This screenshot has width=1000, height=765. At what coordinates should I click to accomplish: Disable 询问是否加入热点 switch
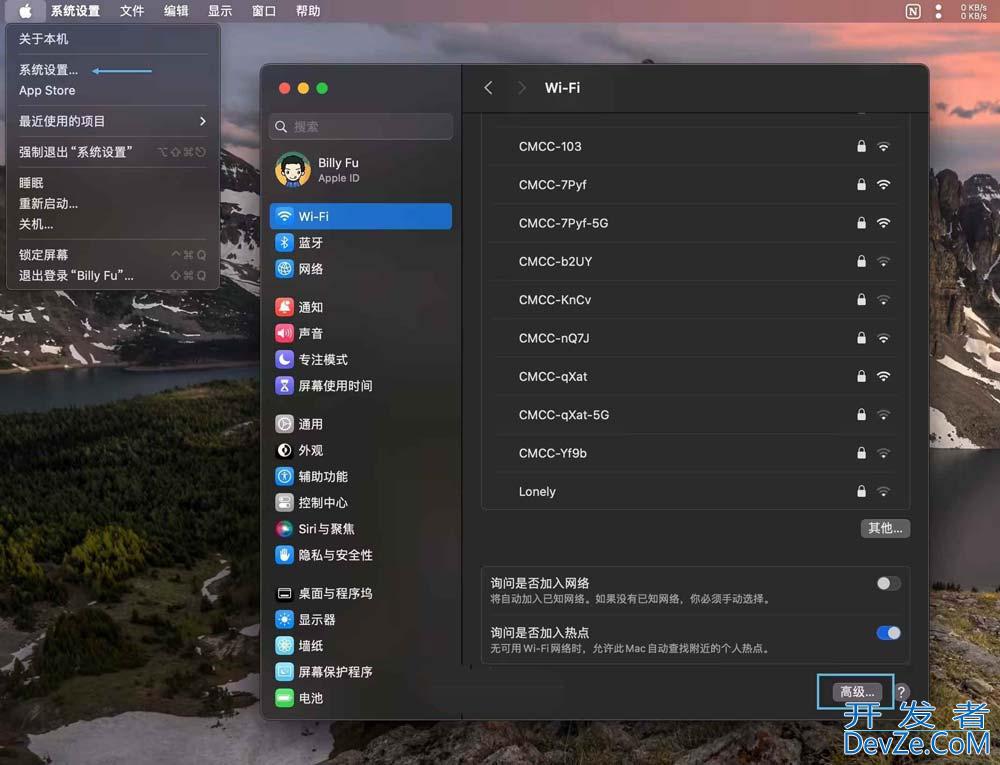pos(888,633)
